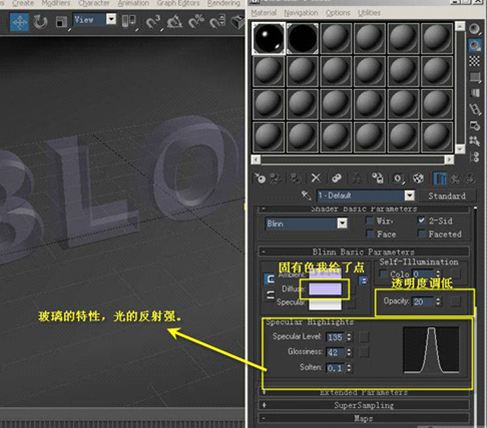The width and height of the screenshot is (487, 428).
Task: Click Show Map in Viewport cube icon
Action: click(x=419, y=178)
